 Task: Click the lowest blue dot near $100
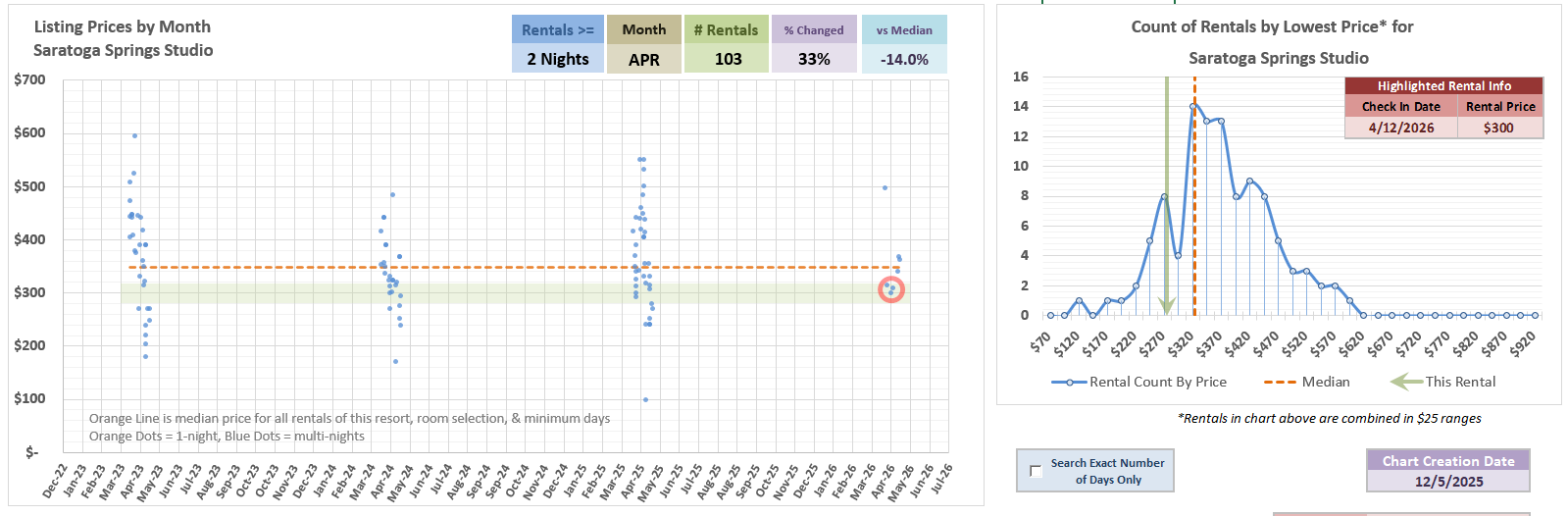(x=644, y=399)
